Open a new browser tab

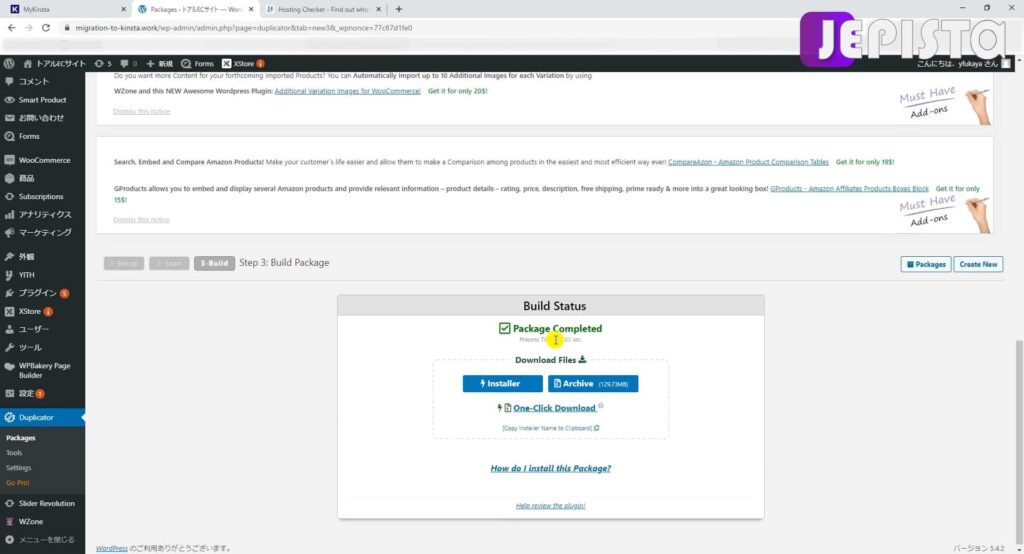[x=398, y=9]
